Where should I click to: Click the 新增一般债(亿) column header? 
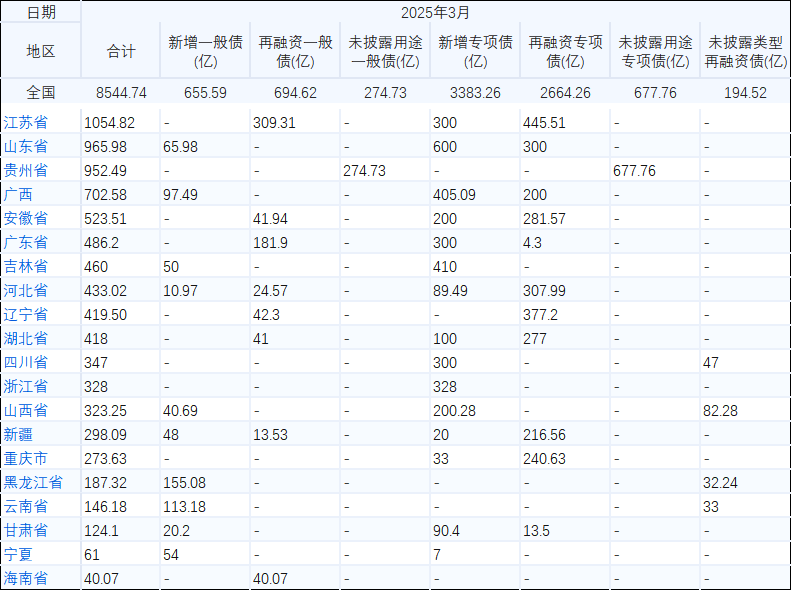point(205,51)
